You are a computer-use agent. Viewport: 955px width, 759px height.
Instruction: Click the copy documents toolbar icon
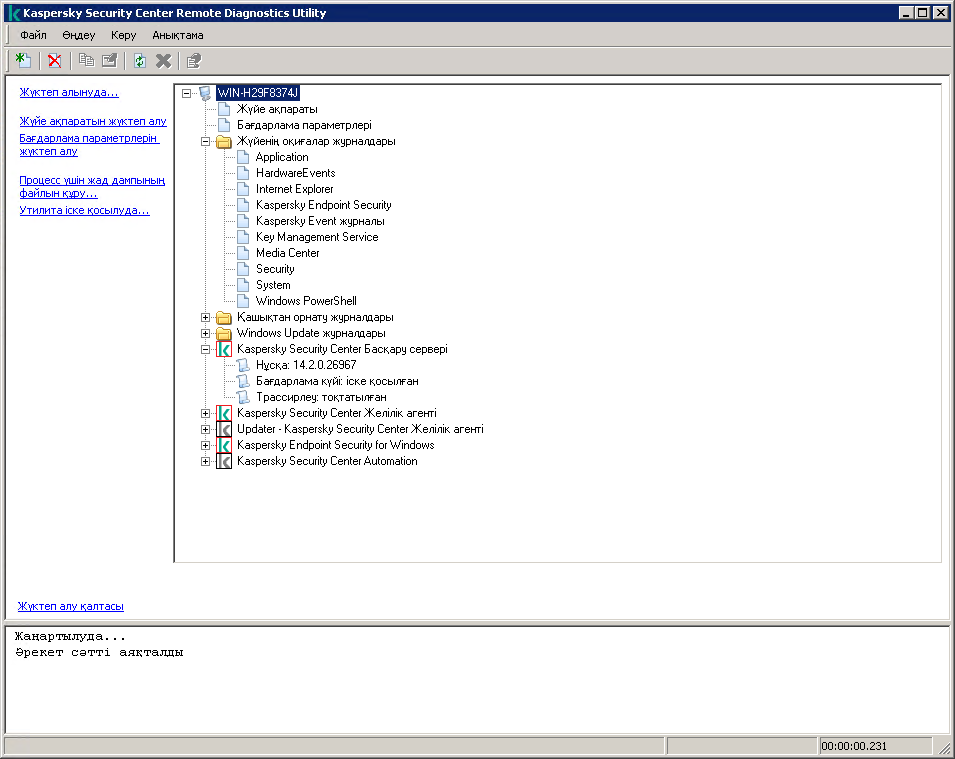click(86, 61)
